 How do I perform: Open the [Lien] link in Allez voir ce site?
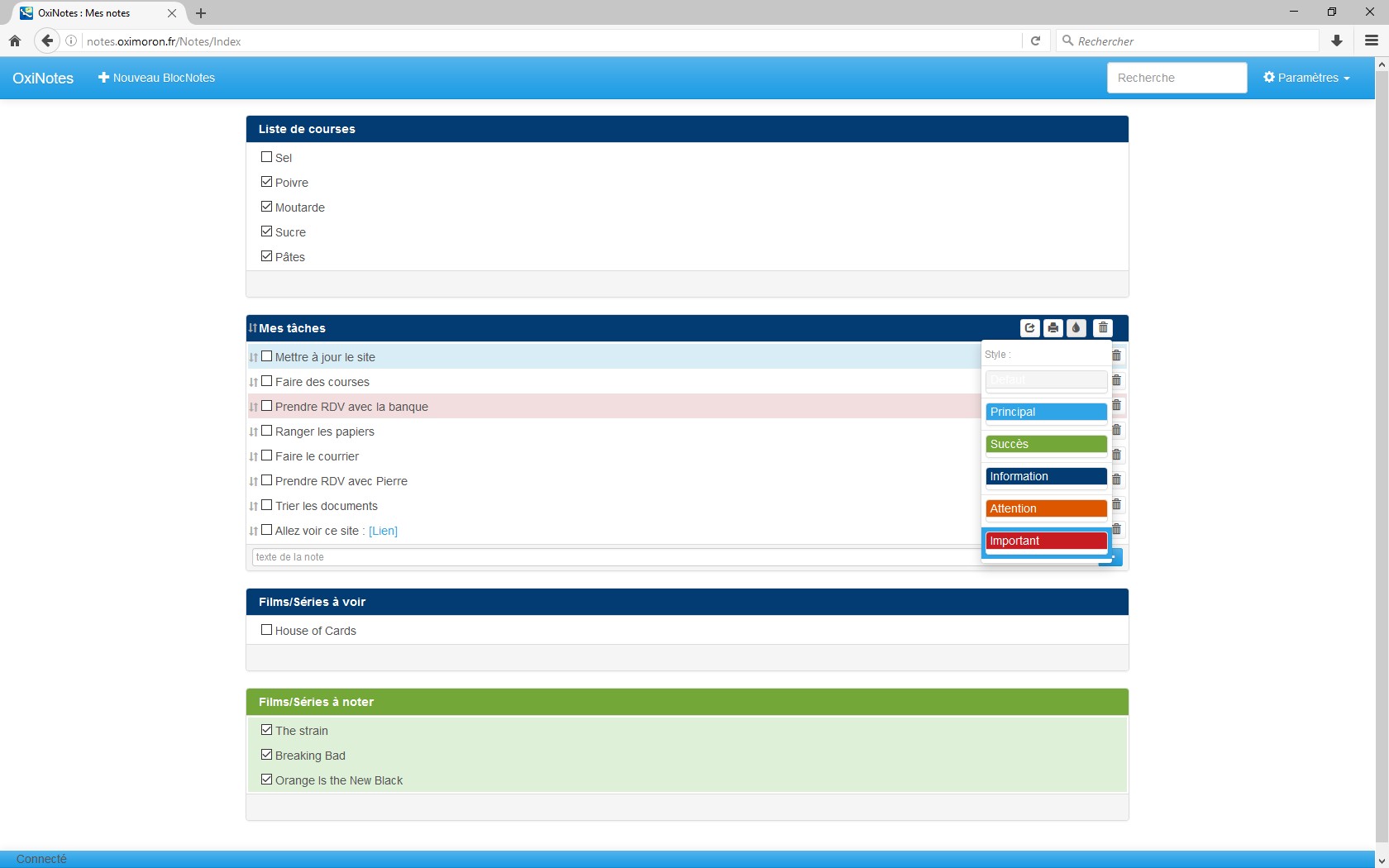pos(383,531)
